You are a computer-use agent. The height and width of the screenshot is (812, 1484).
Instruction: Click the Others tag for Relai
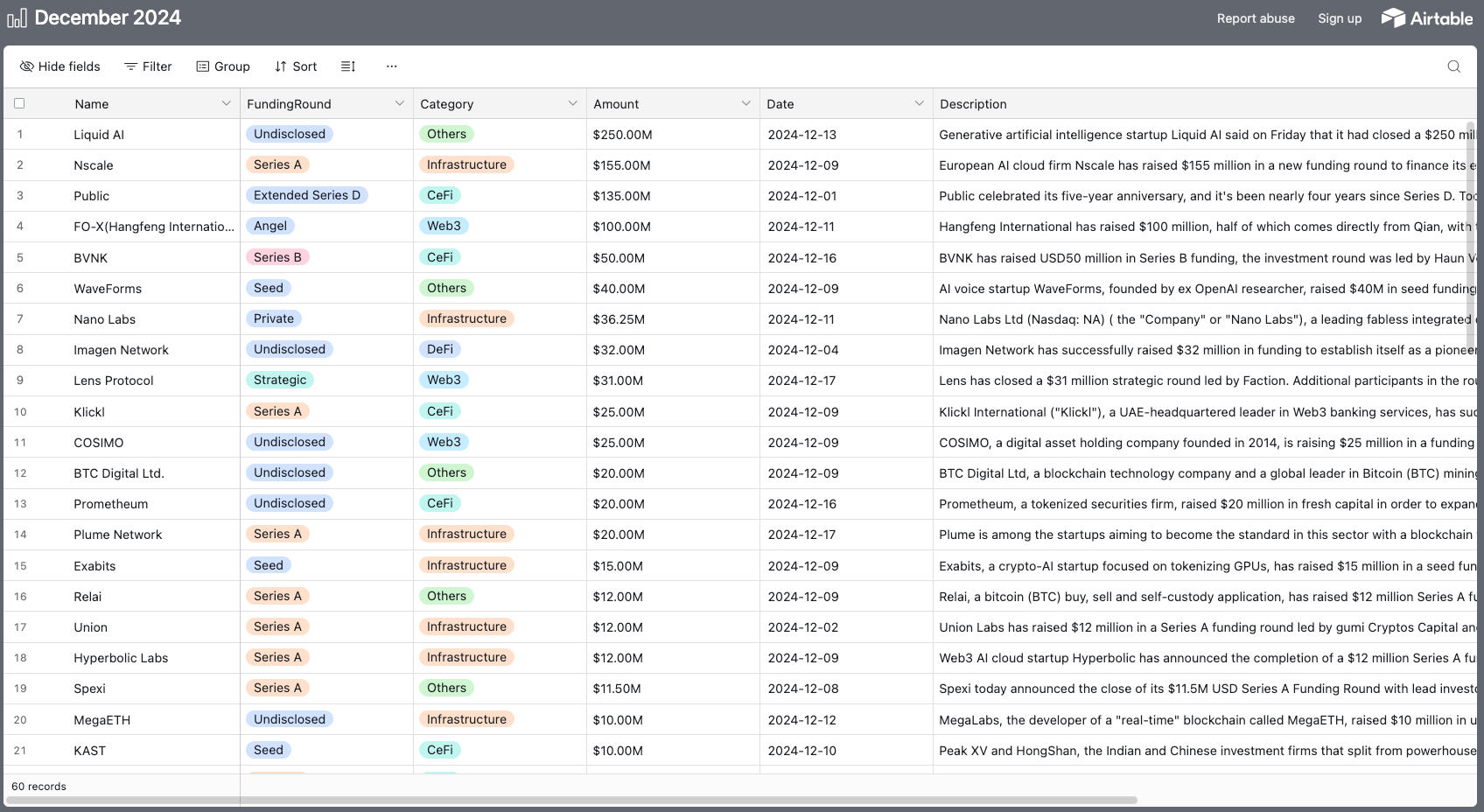coord(446,596)
